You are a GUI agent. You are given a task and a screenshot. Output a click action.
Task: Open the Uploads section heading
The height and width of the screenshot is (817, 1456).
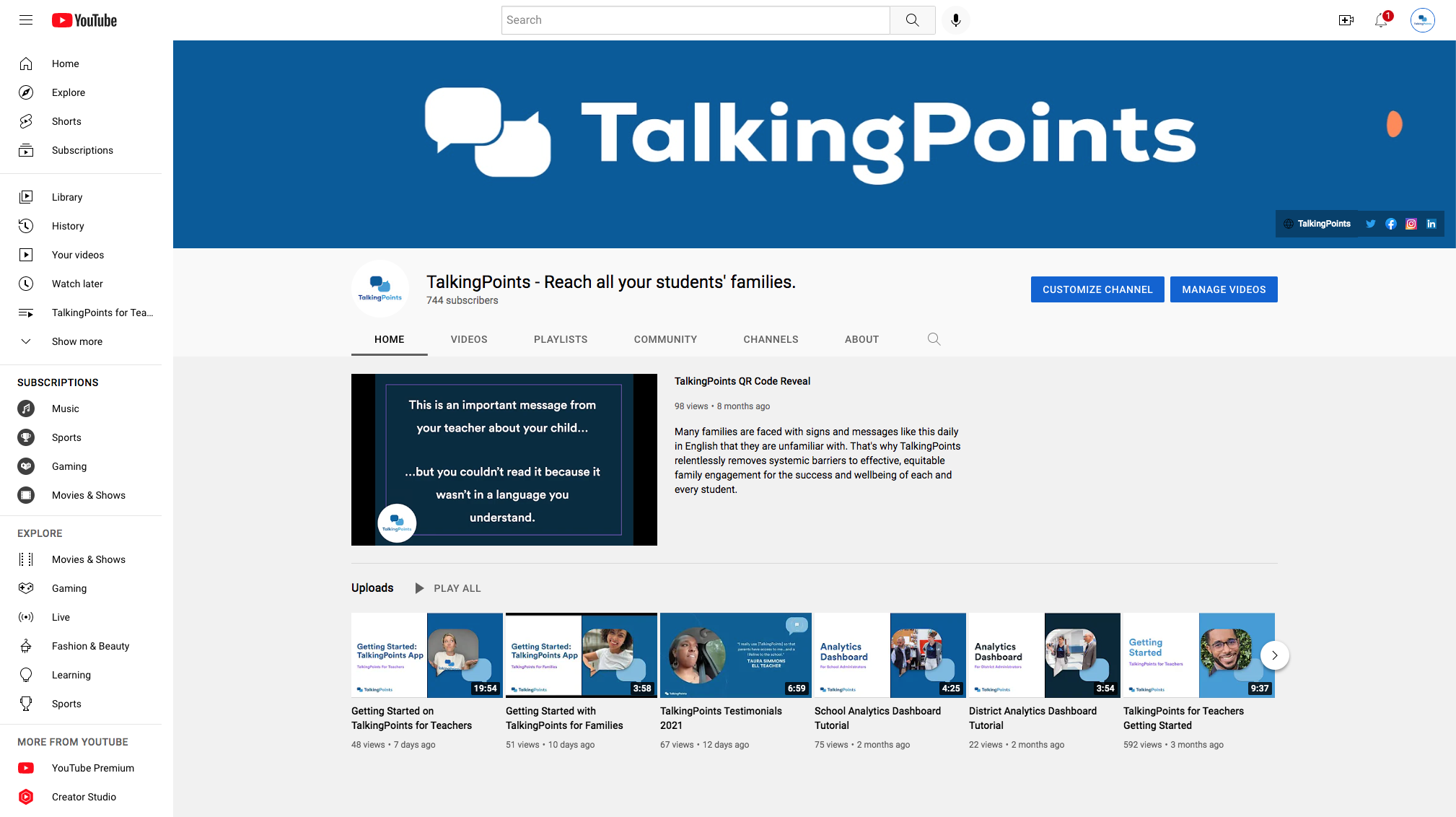372,587
